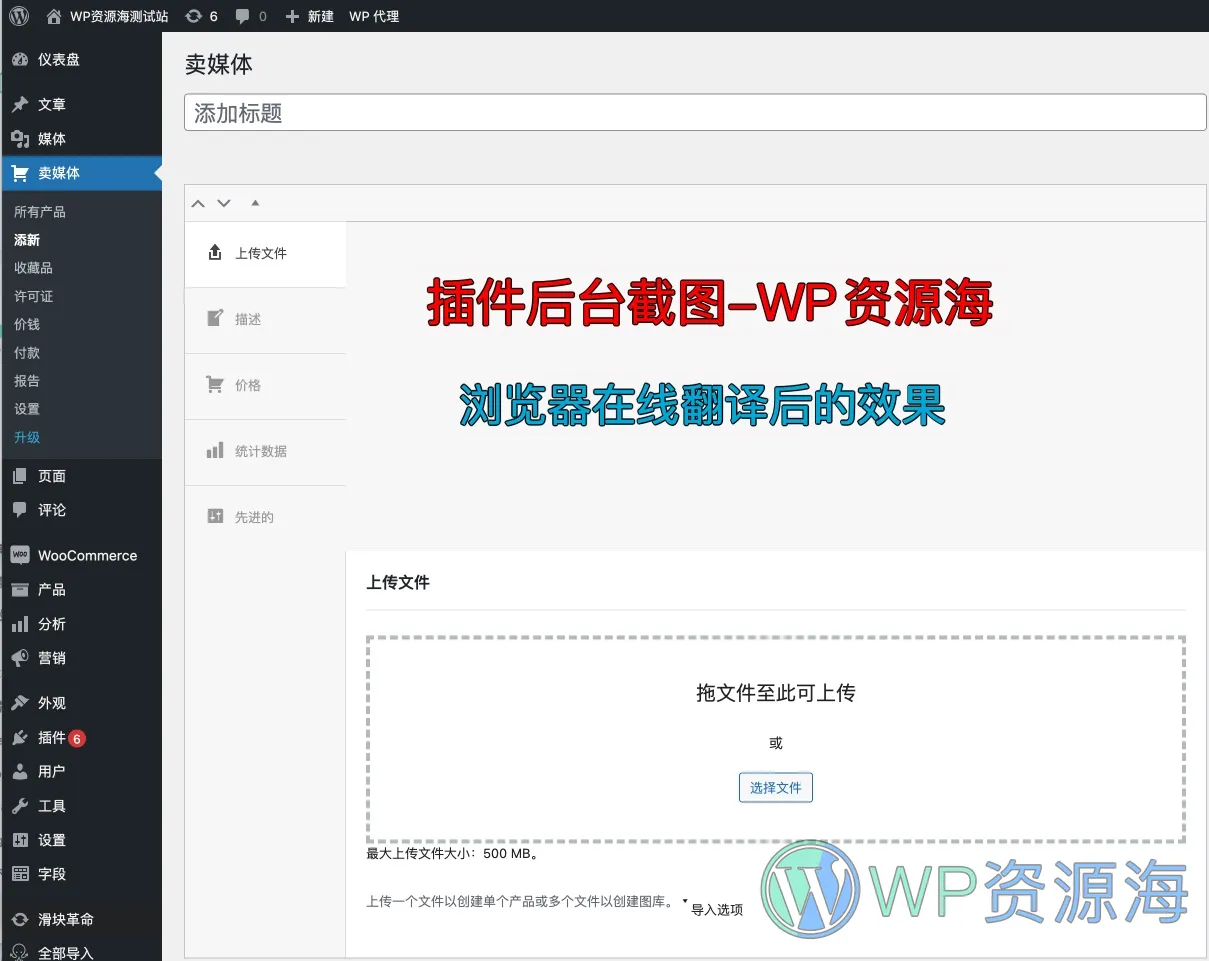
Task: Open the 统计数据 statistics tab
Action: (260, 452)
